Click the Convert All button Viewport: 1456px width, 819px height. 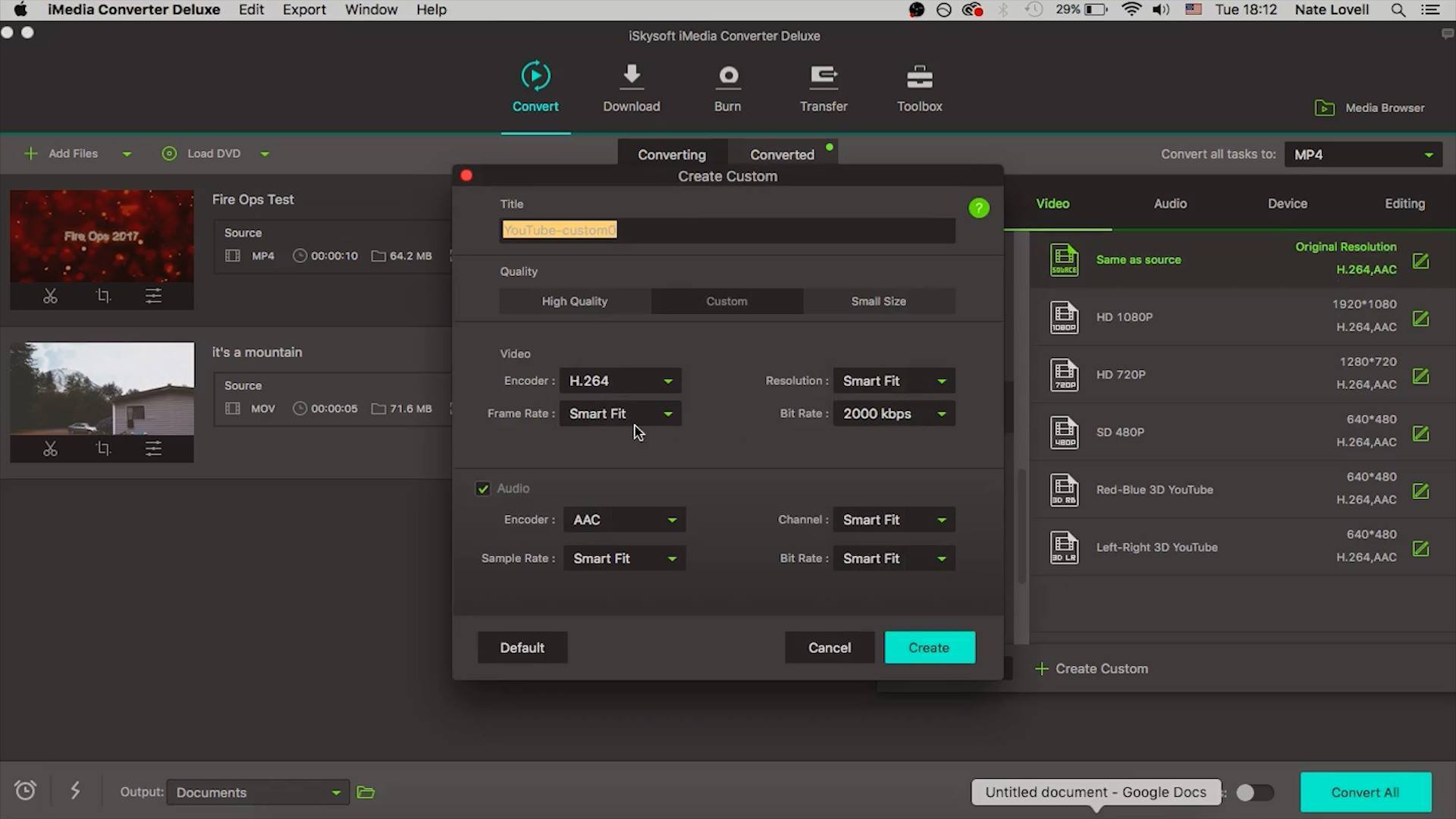(1366, 792)
